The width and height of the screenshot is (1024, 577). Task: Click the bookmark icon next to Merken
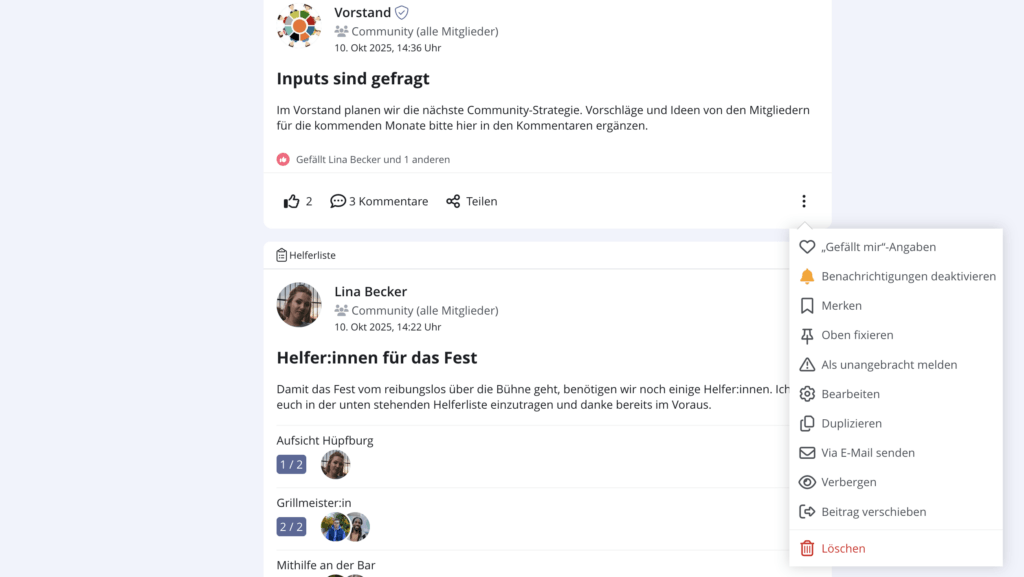(806, 305)
